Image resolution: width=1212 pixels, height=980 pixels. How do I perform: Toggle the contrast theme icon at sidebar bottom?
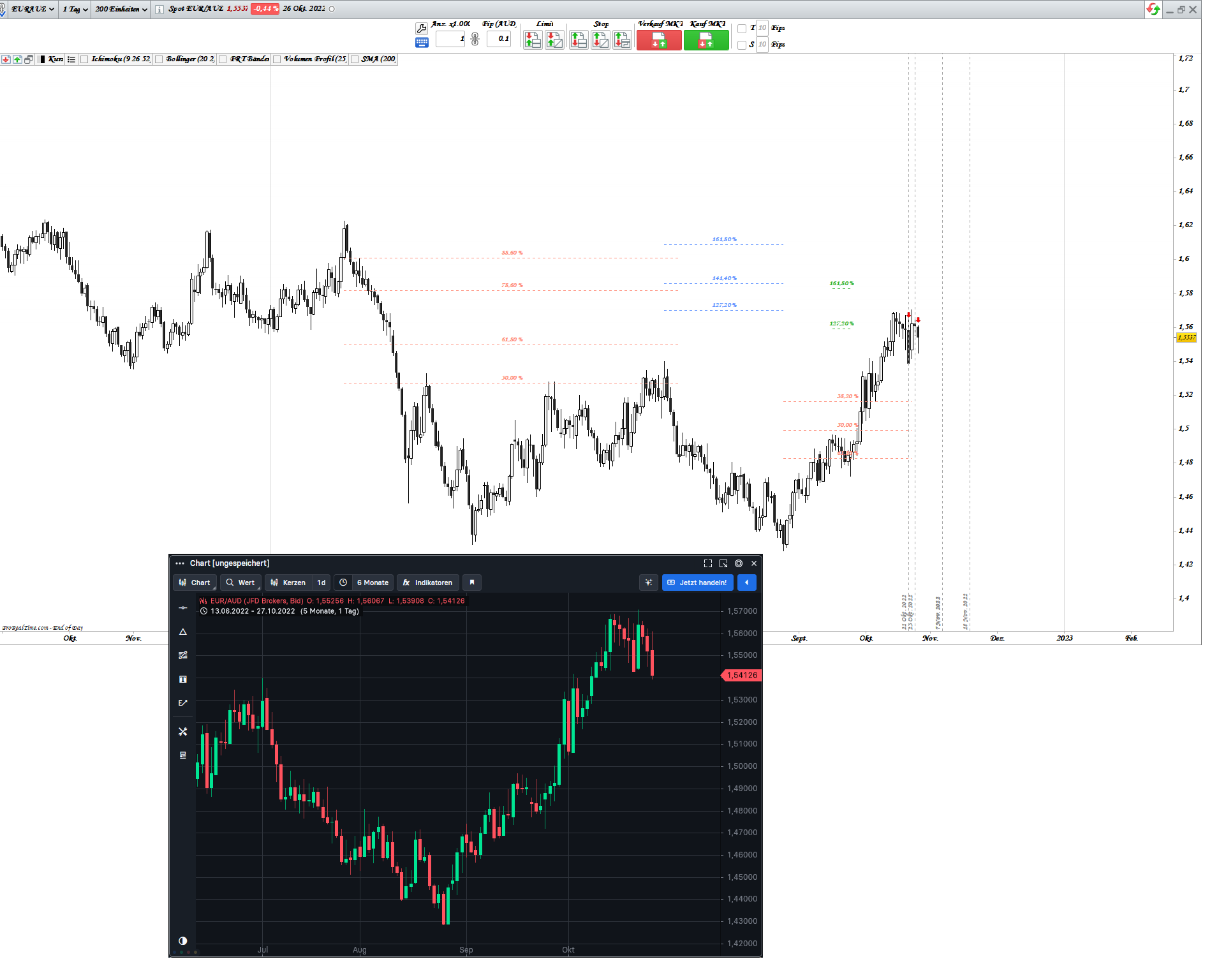click(183, 941)
